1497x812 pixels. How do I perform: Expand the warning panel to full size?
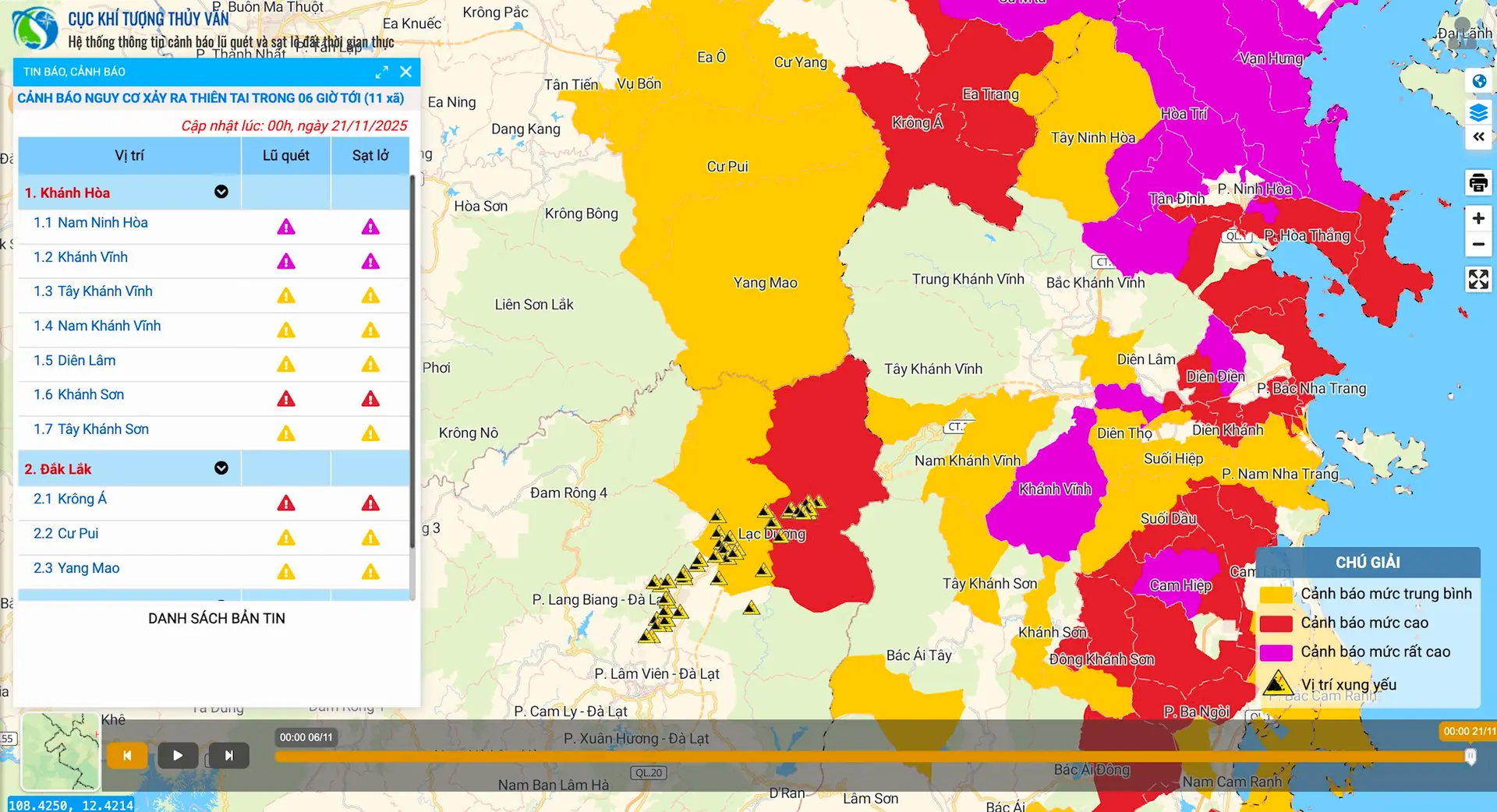click(x=381, y=72)
